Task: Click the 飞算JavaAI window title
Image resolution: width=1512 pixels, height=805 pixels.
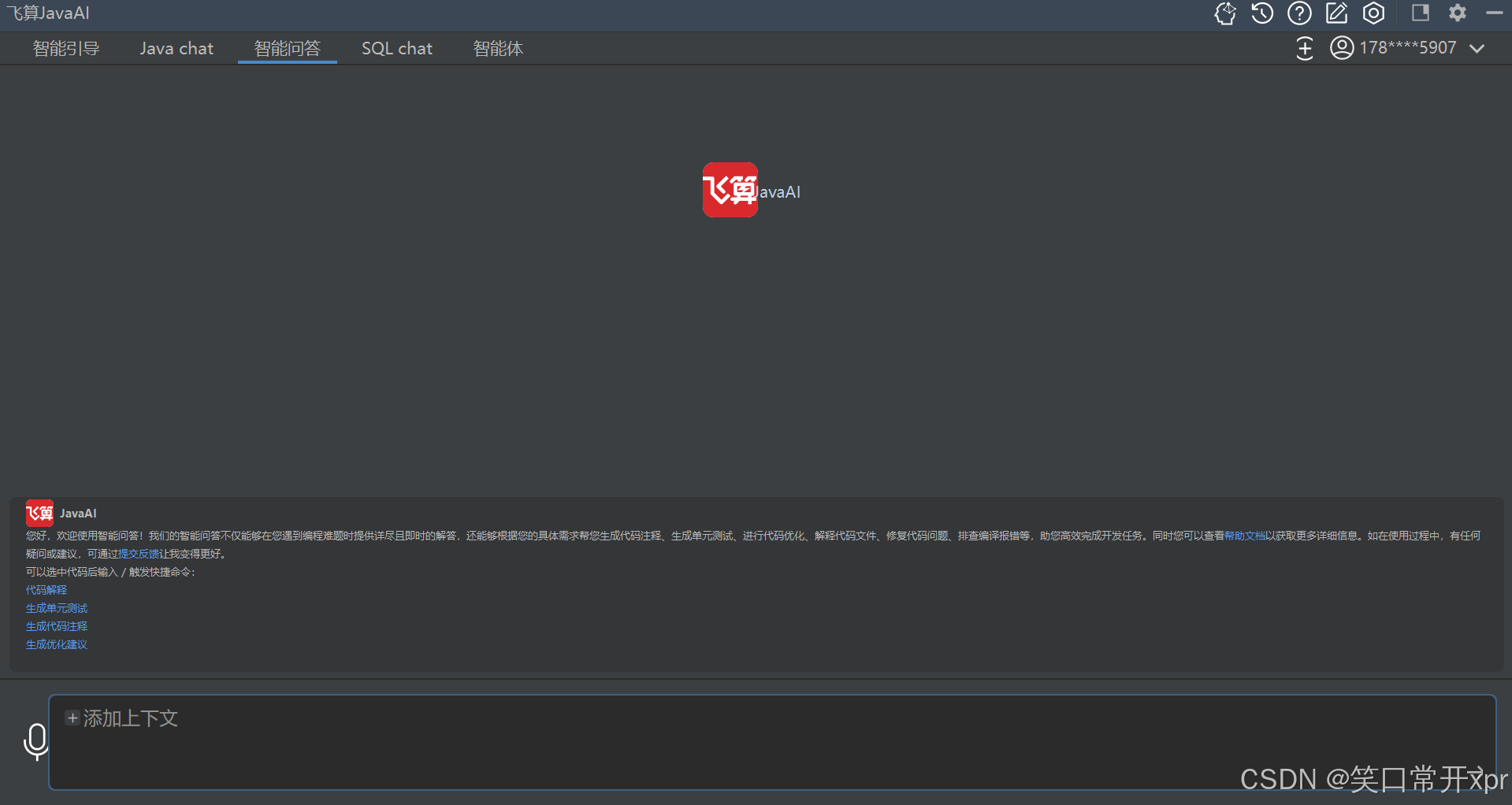Action: pos(48,13)
